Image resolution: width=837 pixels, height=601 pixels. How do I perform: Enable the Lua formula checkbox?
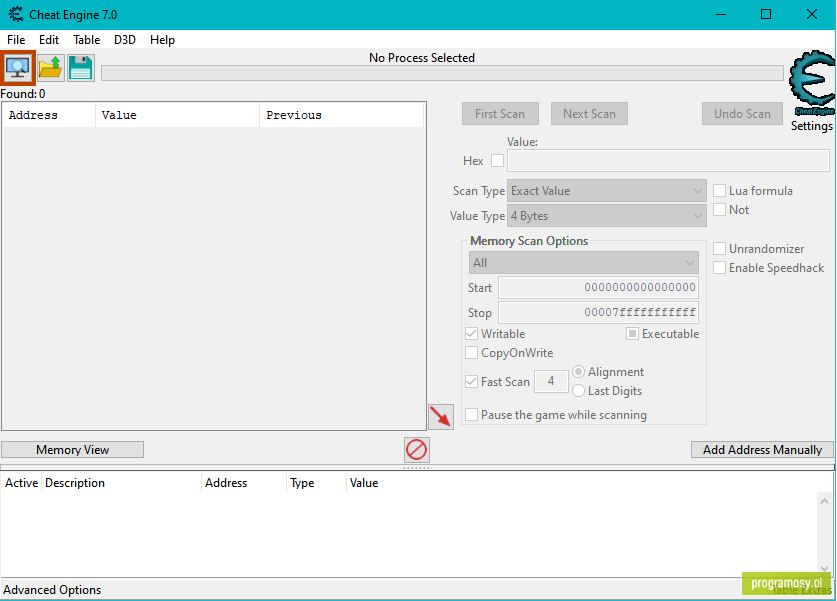tap(720, 191)
